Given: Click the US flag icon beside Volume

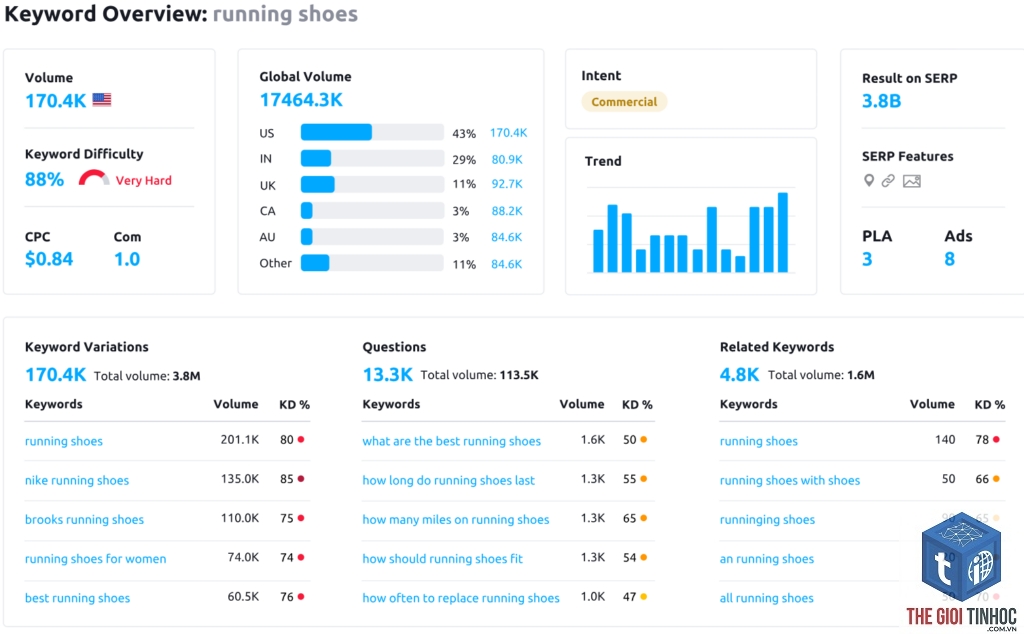Looking at the screenshot, I should click(x=102, y=100).
